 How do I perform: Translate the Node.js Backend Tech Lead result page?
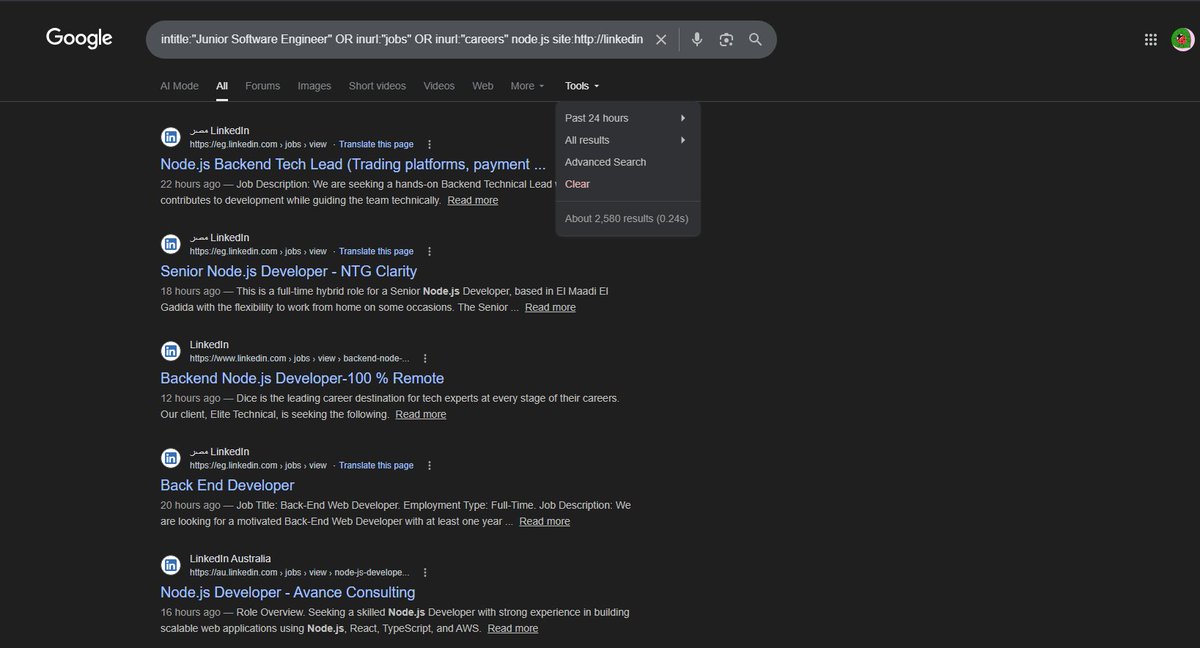tap(376, 145)
